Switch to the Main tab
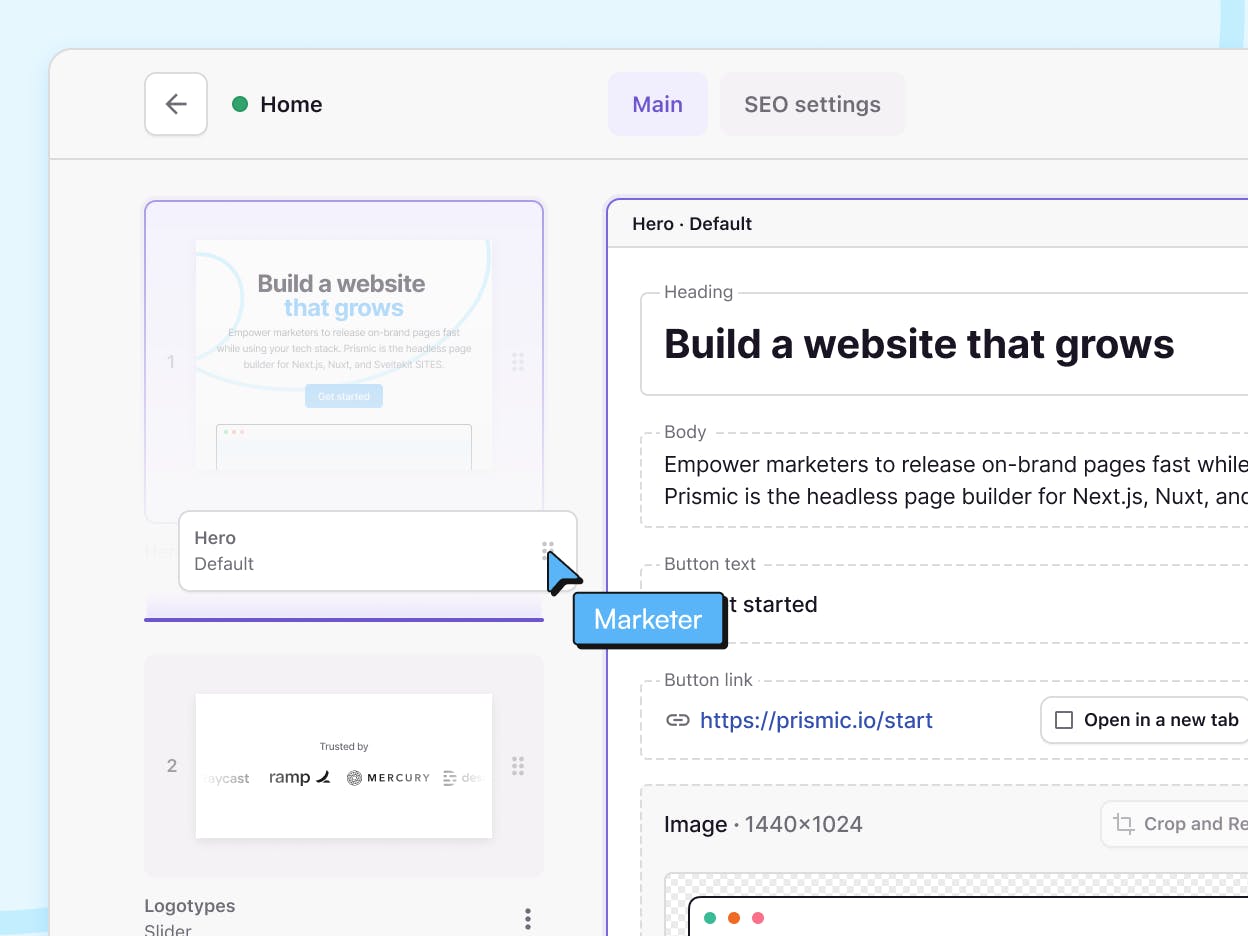 click(x=658, y=104)
